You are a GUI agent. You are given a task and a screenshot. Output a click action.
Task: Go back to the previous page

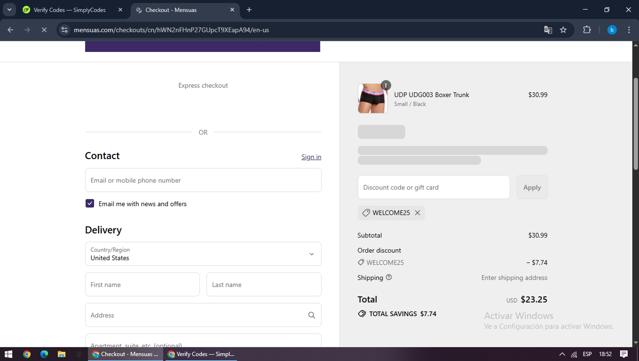point(11,30)
